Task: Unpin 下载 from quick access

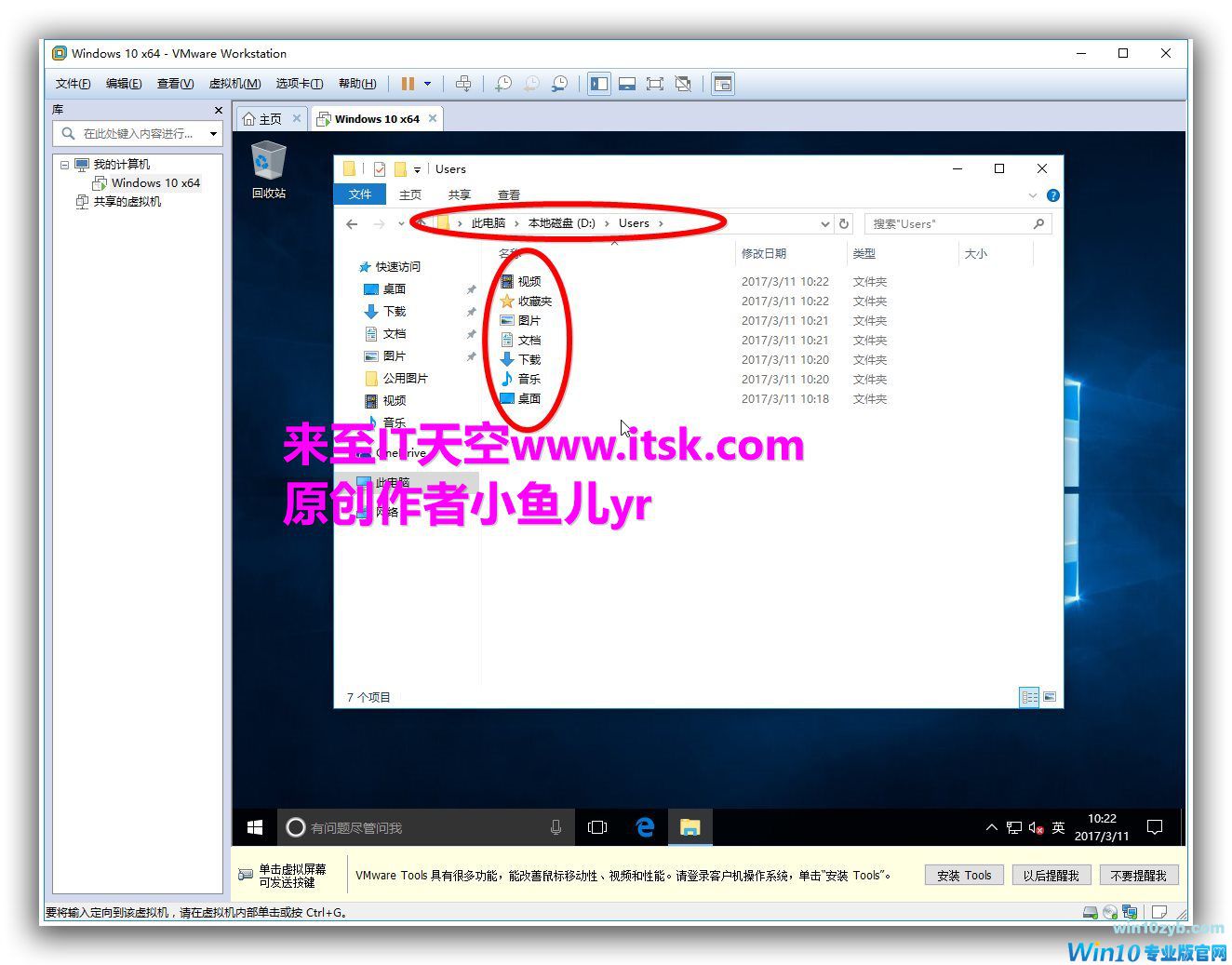Action: (471, 312)
